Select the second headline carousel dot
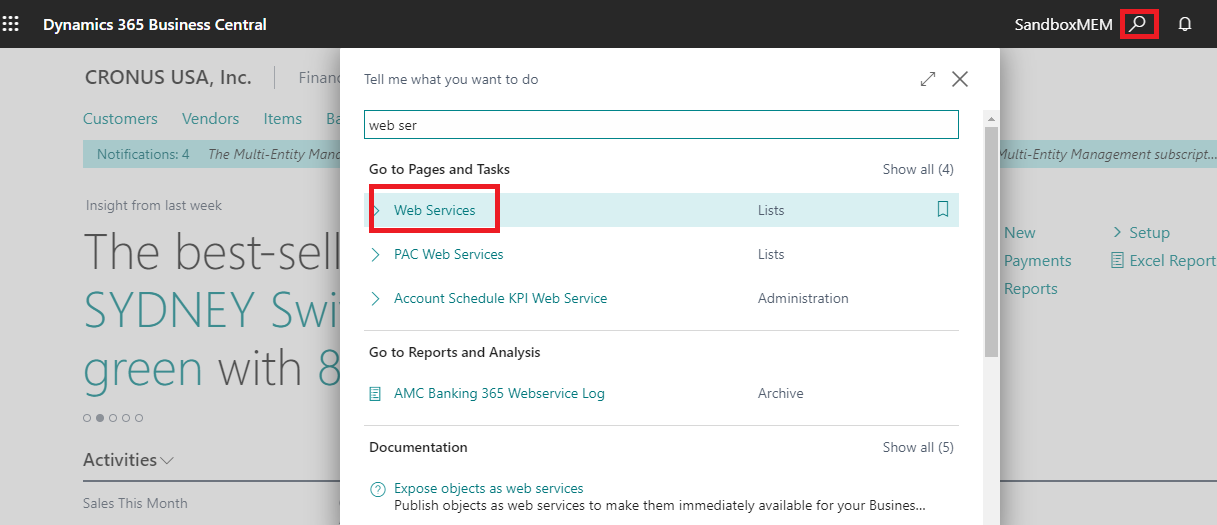 coord(100,417)
